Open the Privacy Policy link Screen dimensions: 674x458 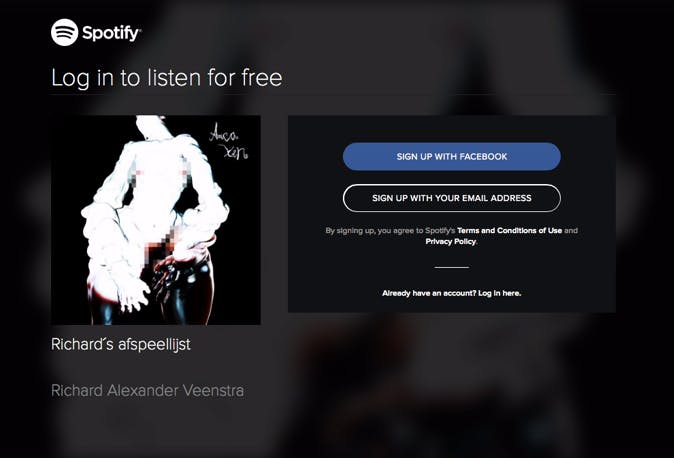450,242
